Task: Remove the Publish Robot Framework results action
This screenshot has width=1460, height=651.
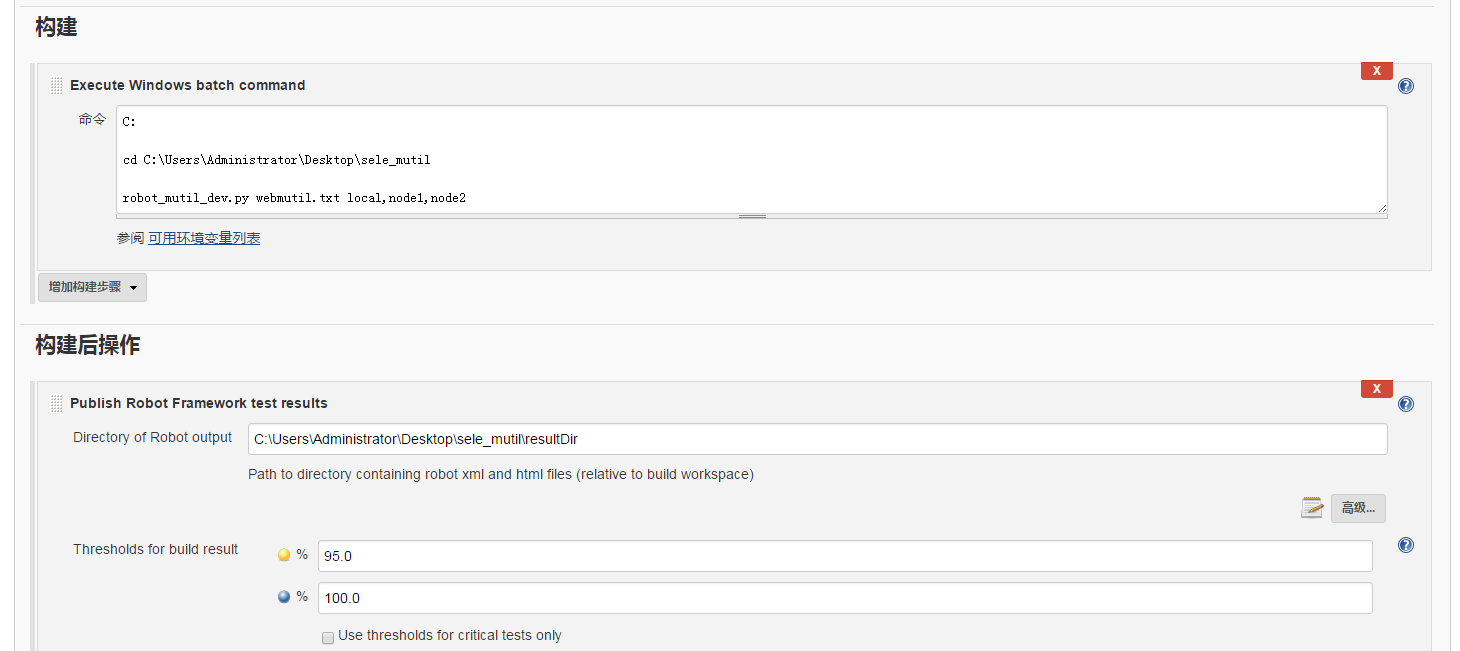Action: [1377, 389]
